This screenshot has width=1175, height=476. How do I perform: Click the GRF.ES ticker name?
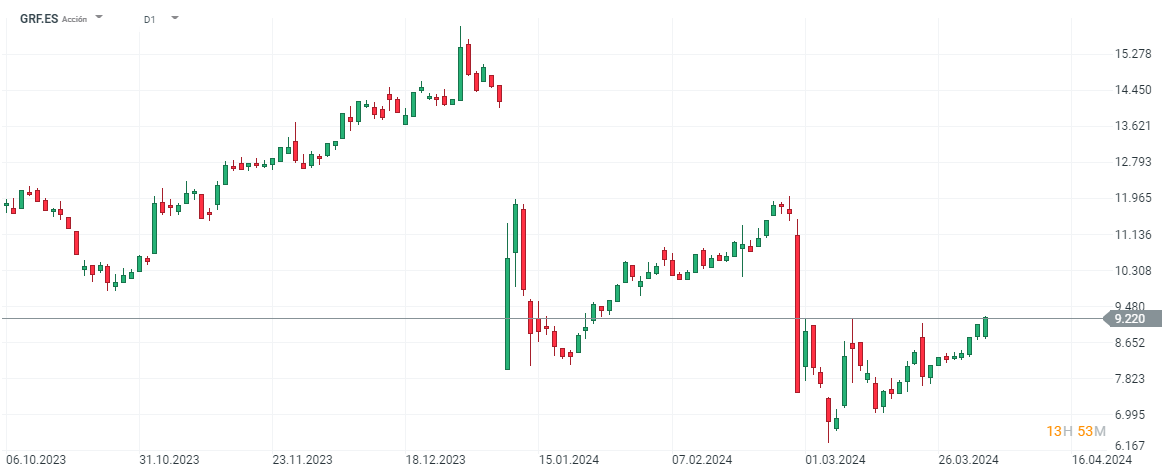click(x=38, y=19)
